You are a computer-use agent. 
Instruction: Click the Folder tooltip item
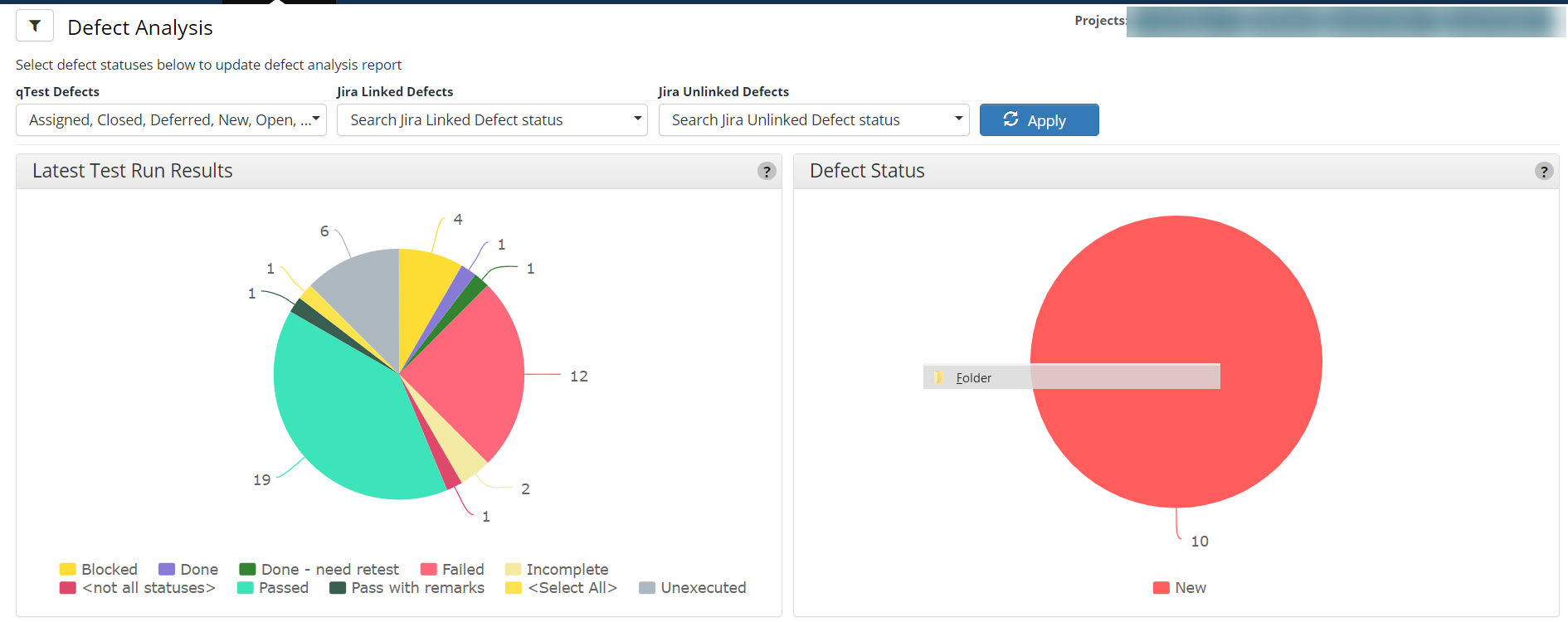point(973,377)
